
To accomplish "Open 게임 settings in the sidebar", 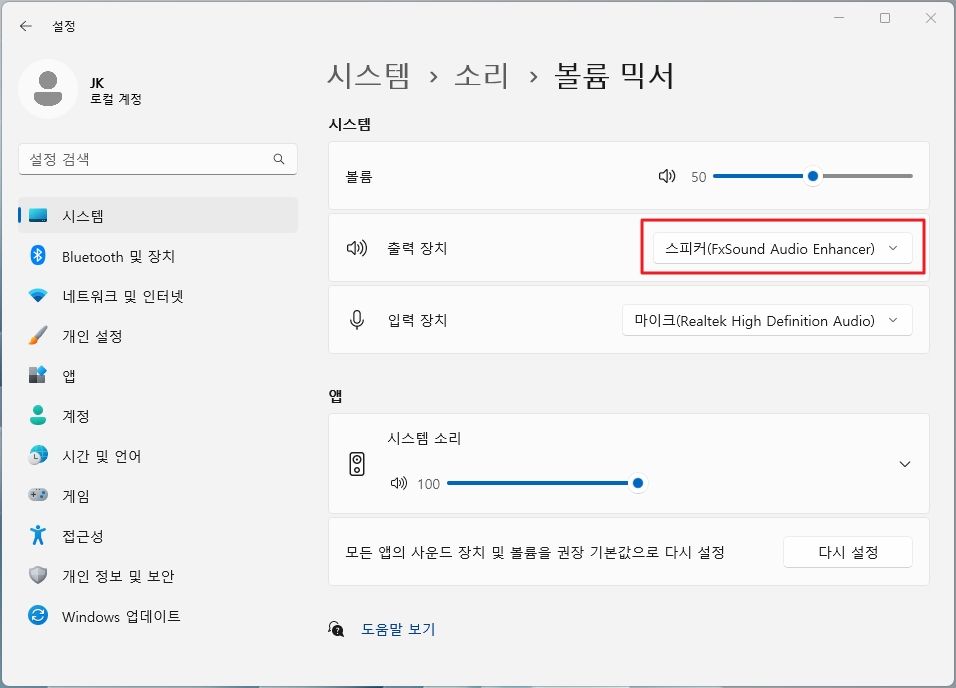I will (158, 495).
